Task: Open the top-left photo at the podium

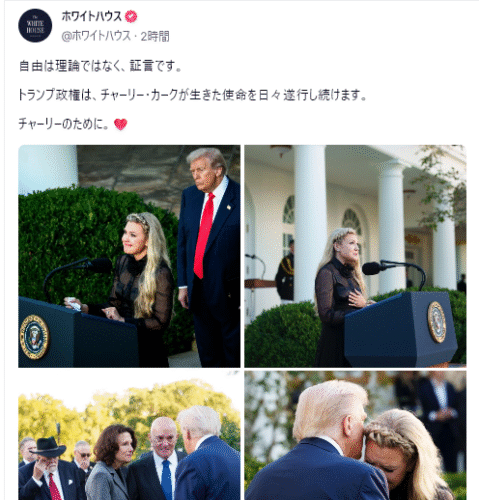Action: (129, 256)
